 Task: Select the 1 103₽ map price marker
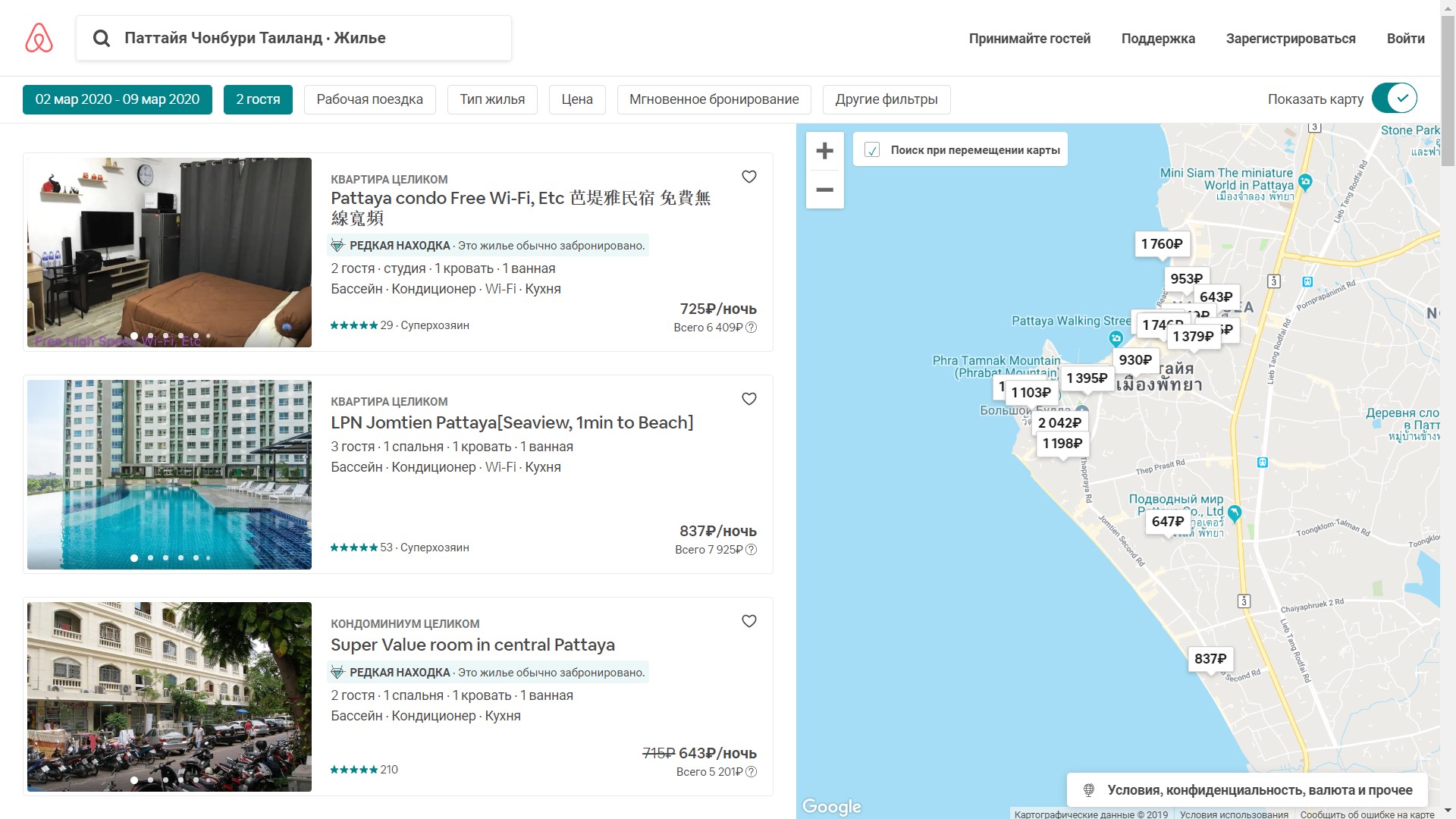(1031, 393)
